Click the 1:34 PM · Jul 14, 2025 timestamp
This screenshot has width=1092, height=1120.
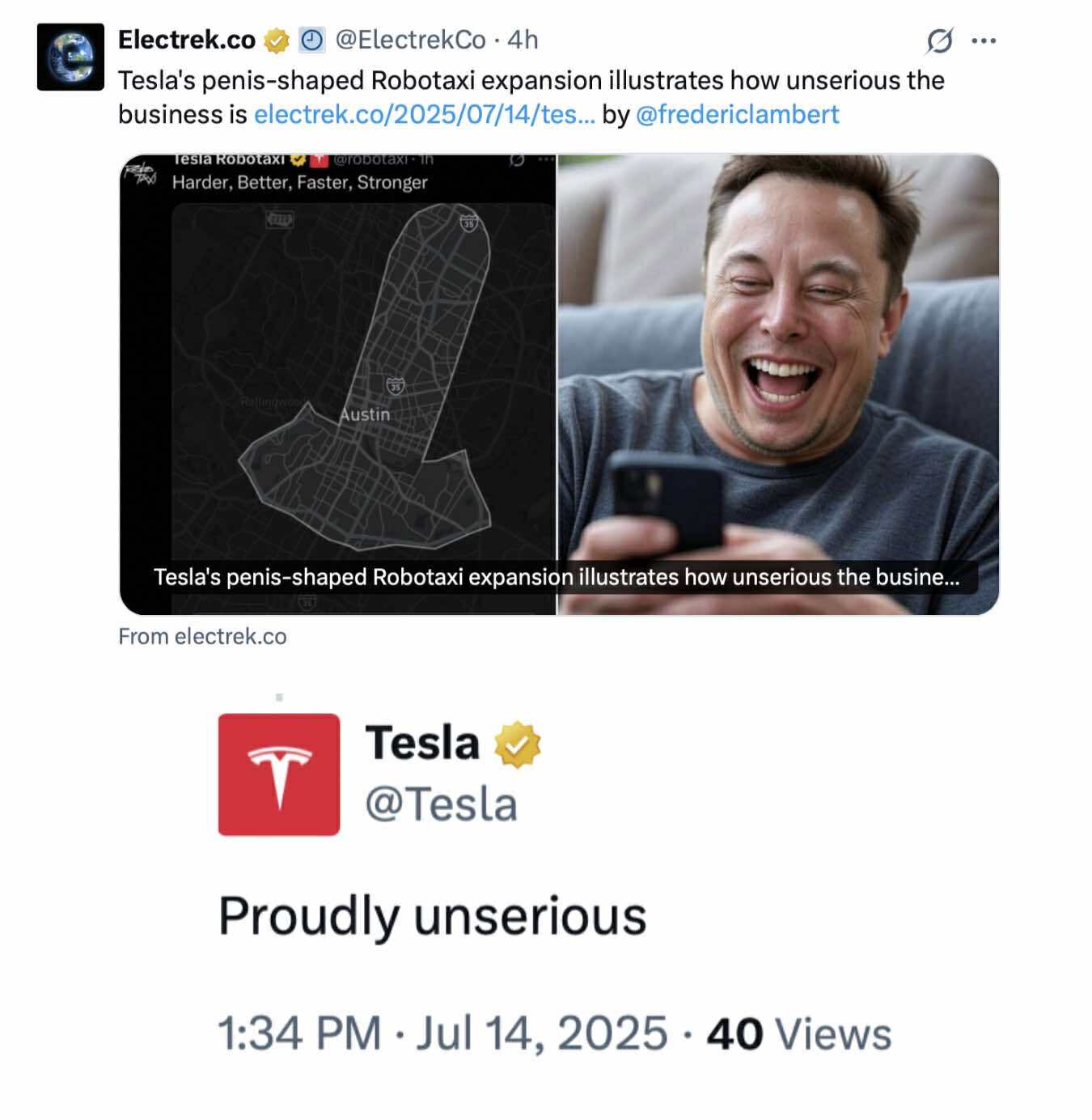pos(443,1033)
